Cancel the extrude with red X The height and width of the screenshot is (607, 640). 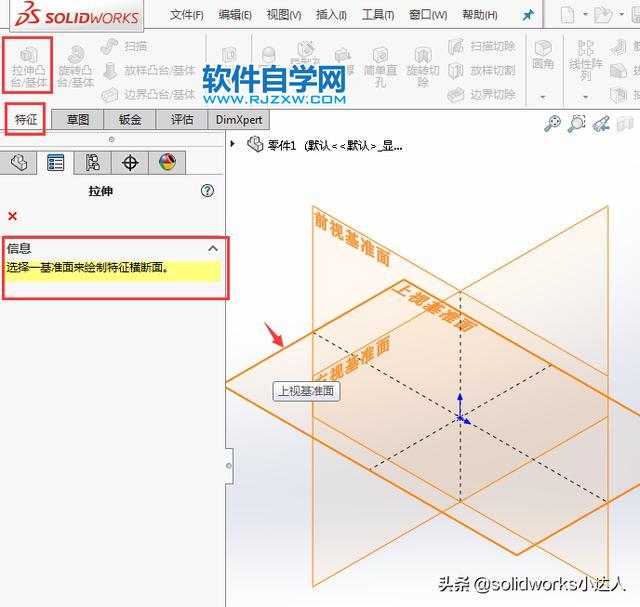[13, 216]
